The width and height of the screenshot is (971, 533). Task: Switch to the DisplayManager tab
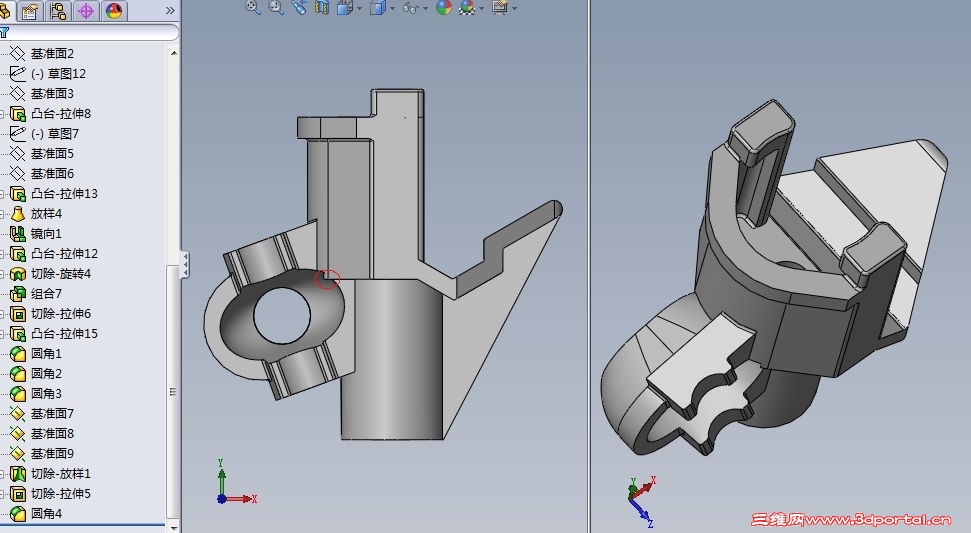pyautogui.click(x=114, y=11)
